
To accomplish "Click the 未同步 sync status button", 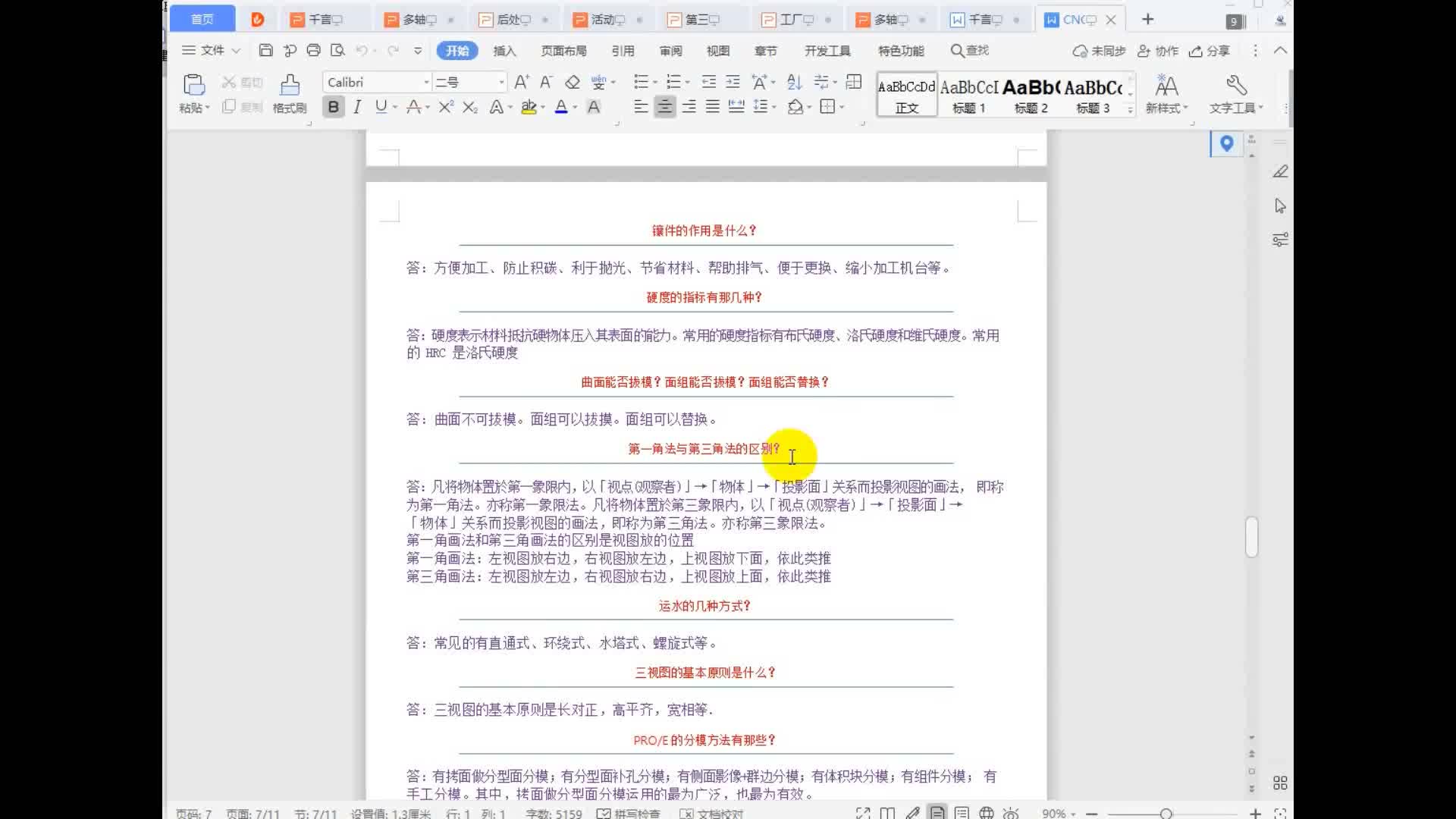I will (x=1099, y=51).
